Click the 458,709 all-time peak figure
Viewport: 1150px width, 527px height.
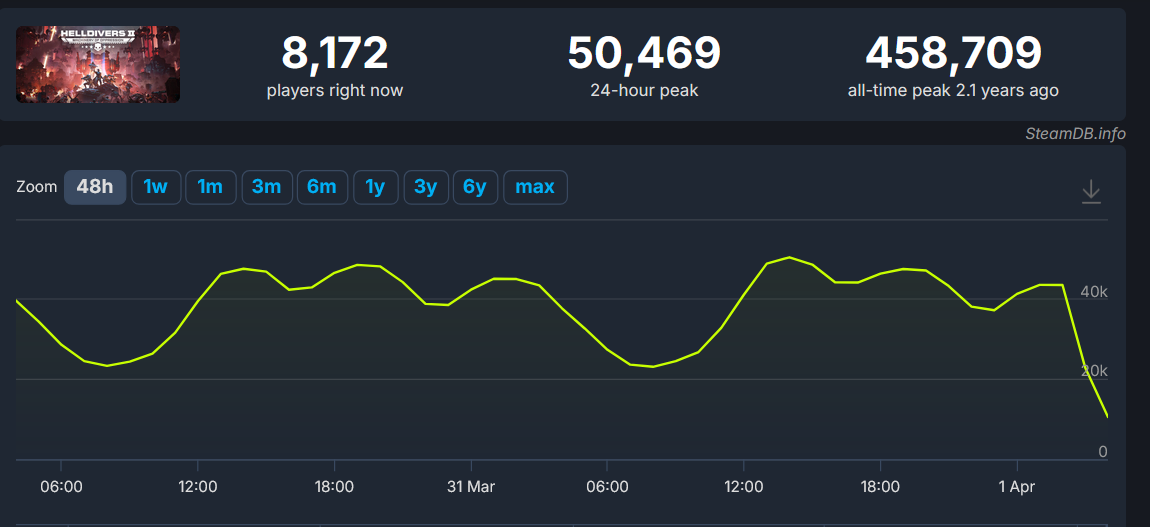tap(953, 54)
